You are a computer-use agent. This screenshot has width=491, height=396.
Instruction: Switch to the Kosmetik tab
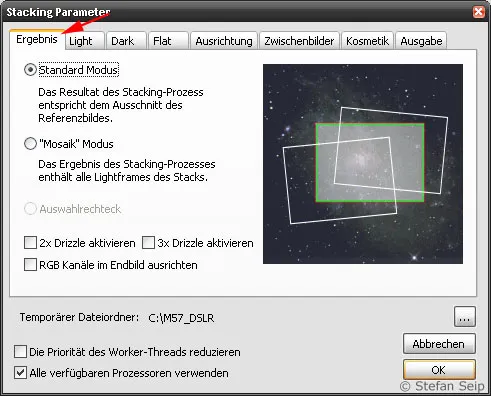[x=367, y=41]
